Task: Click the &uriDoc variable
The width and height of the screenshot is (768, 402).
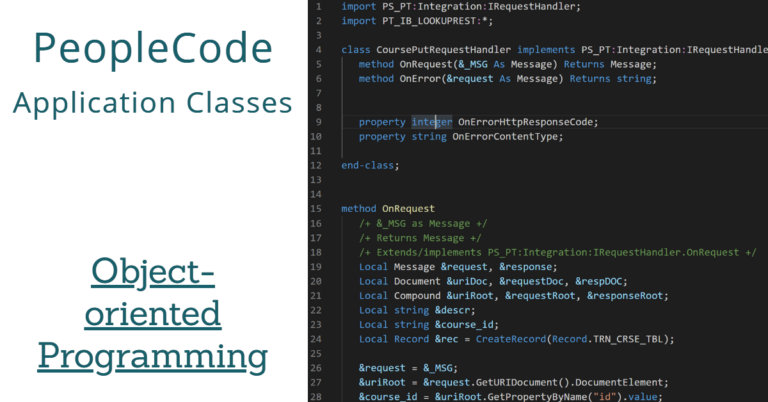Action: coord(467,282)
